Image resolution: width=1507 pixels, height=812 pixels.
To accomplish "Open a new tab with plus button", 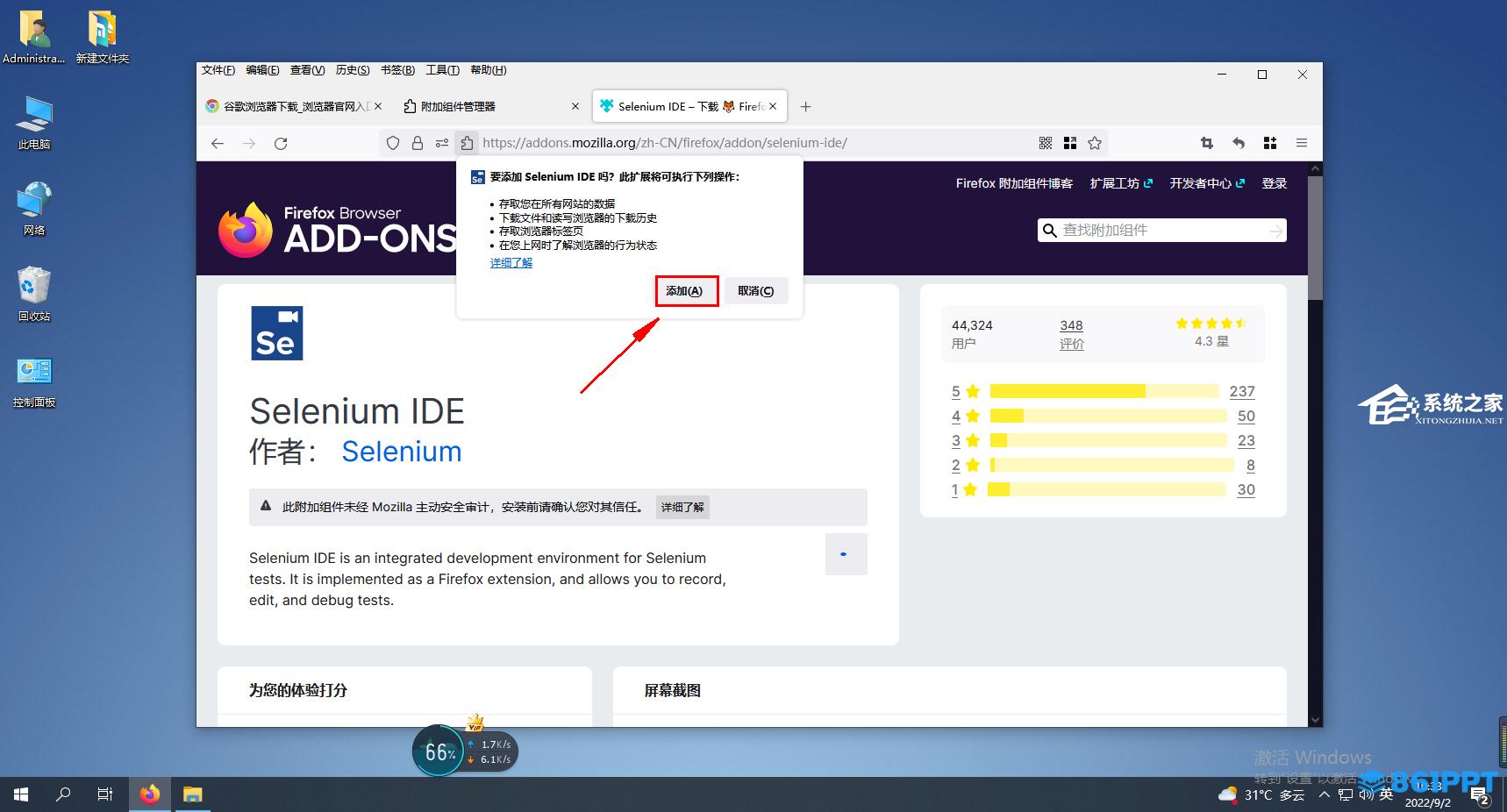I will coord(805,106).
